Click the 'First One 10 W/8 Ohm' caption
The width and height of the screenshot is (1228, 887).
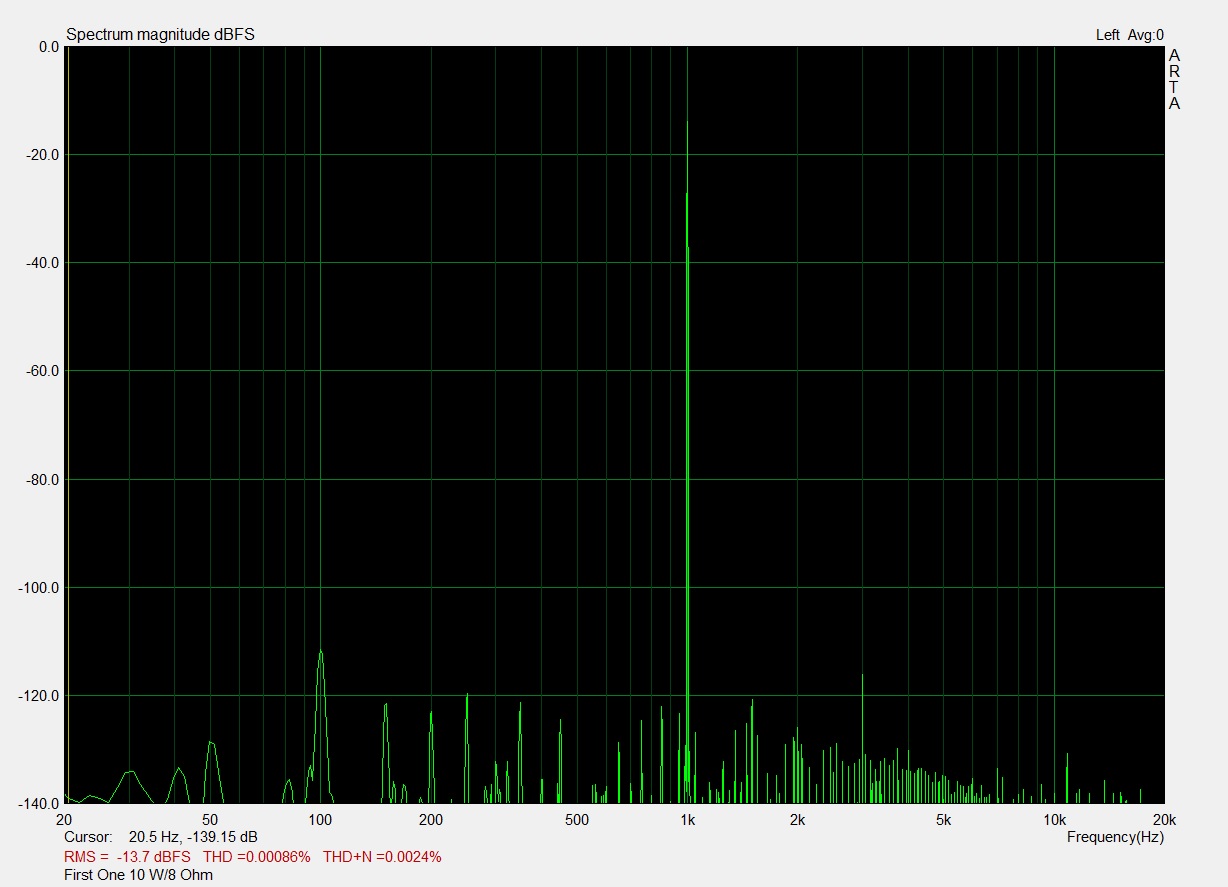[x=138, y=875]
